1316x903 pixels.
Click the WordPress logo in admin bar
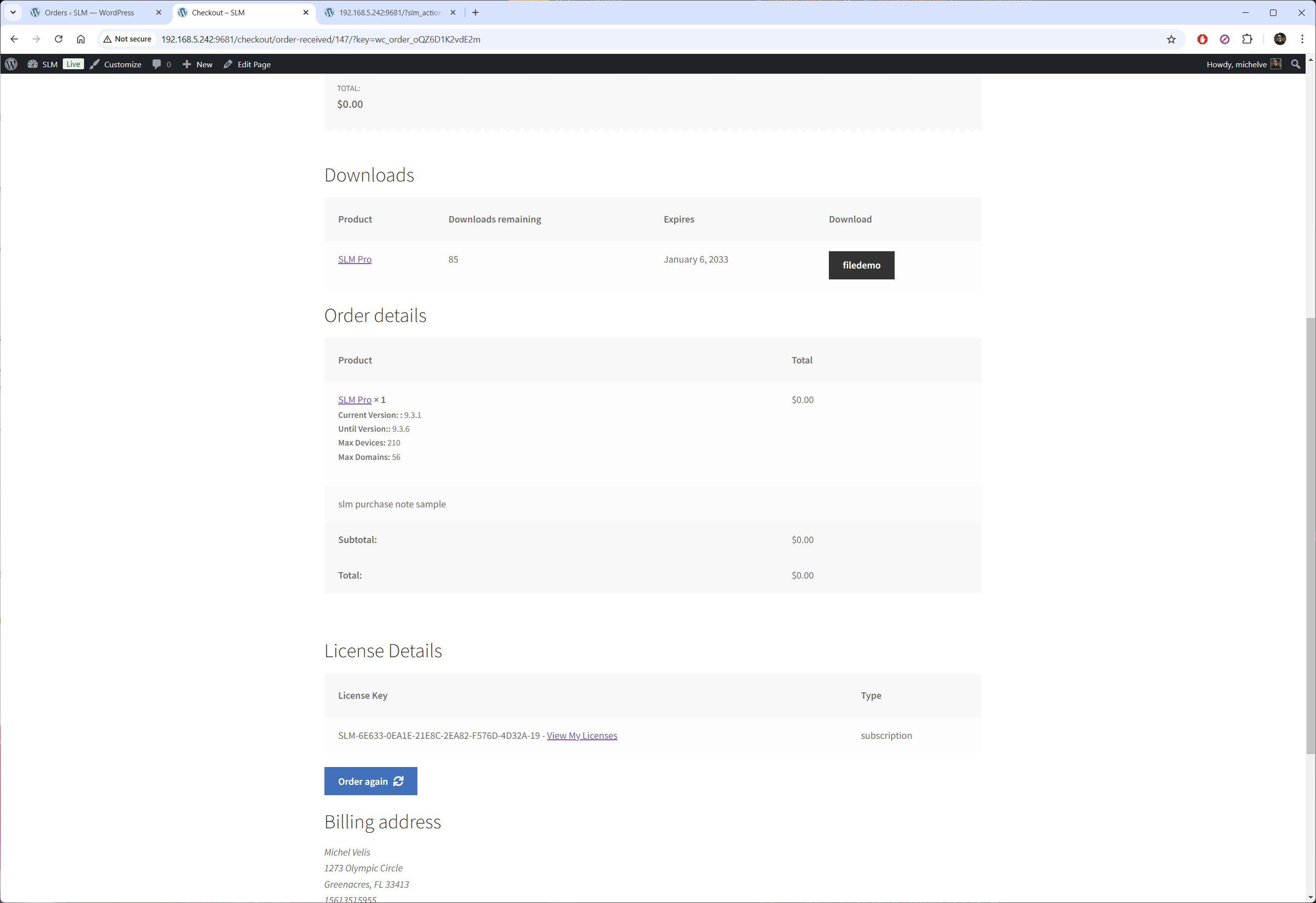pyautogui.click(x=11, y=64)
